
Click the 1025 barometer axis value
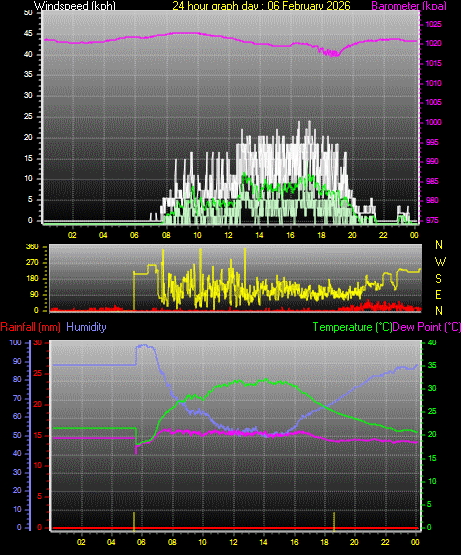(433, 24)
